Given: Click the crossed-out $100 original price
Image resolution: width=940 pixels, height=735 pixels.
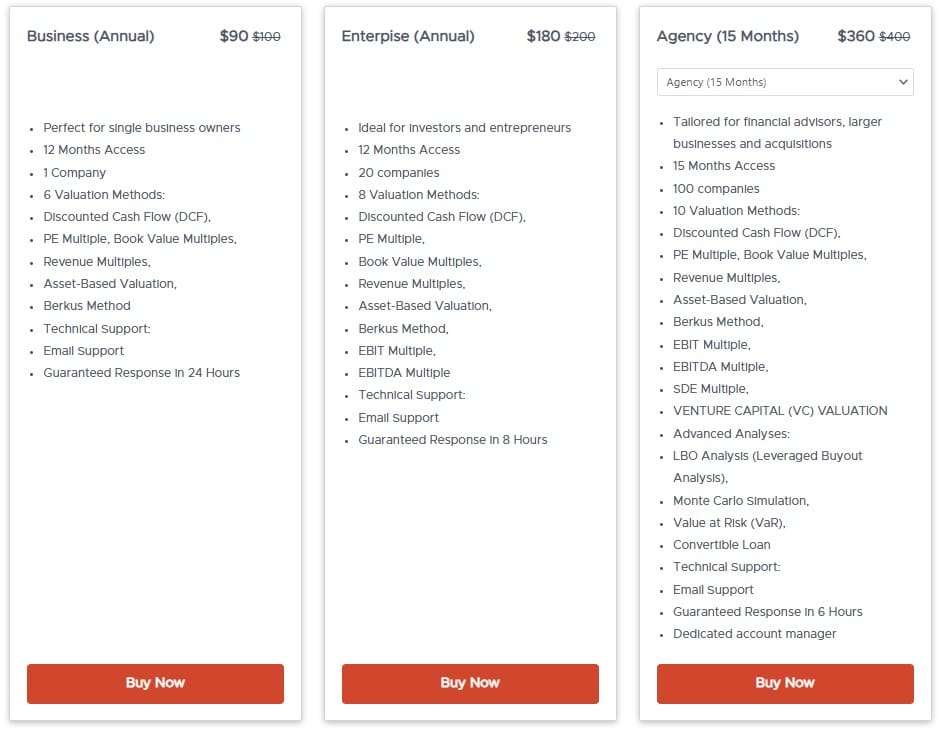Looking at the screenshot, I should click(266, 37).
